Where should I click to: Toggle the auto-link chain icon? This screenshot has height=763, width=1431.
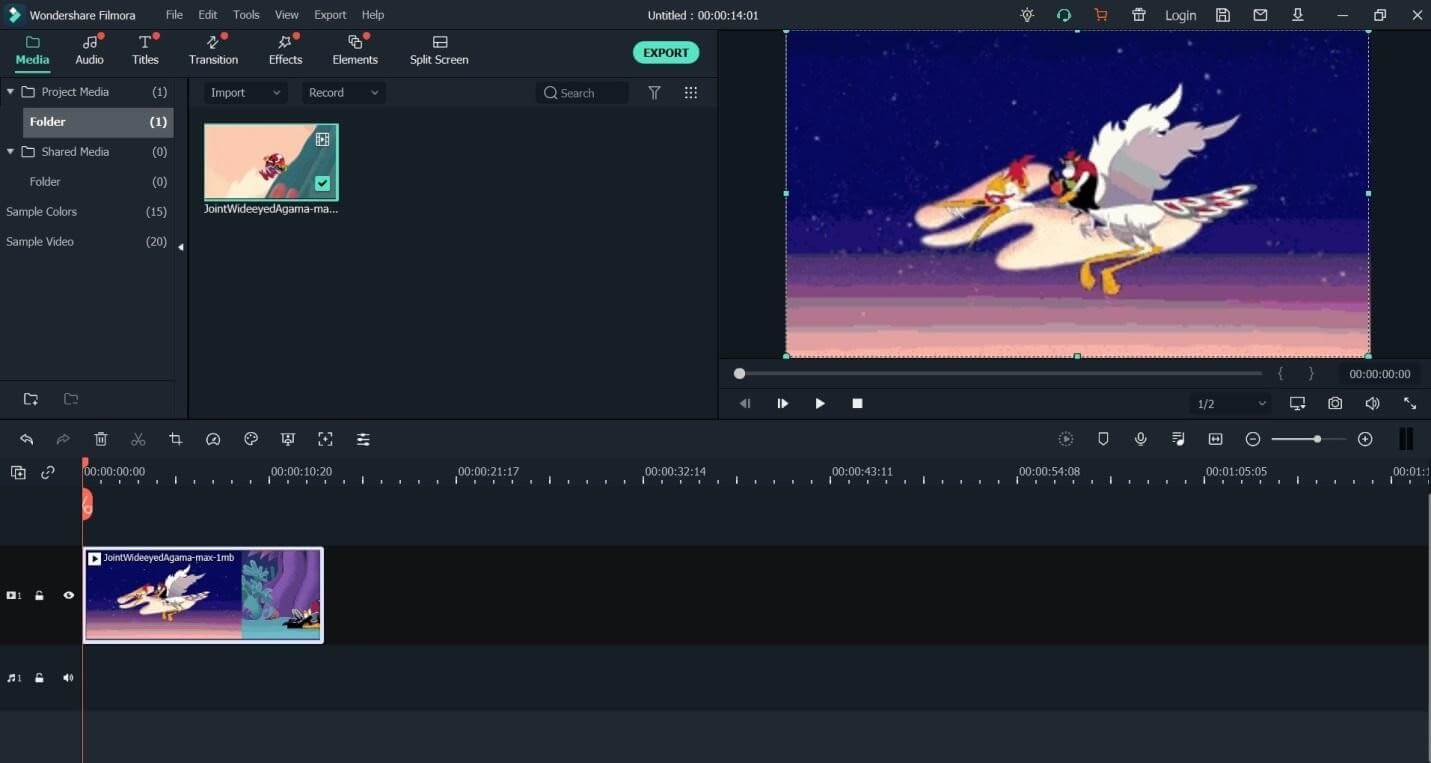click(48, 473)
